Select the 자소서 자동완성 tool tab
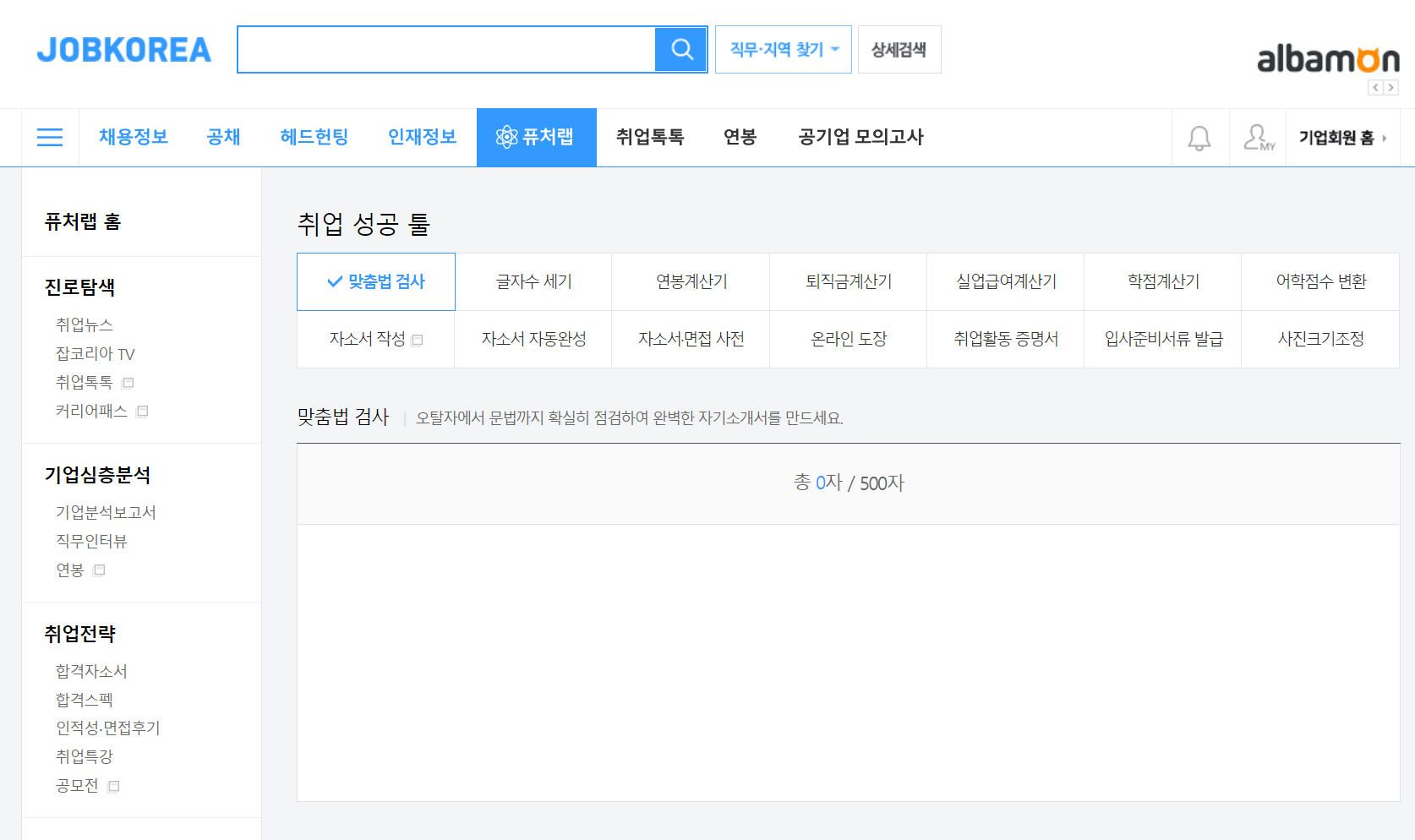 coord(533,339)
